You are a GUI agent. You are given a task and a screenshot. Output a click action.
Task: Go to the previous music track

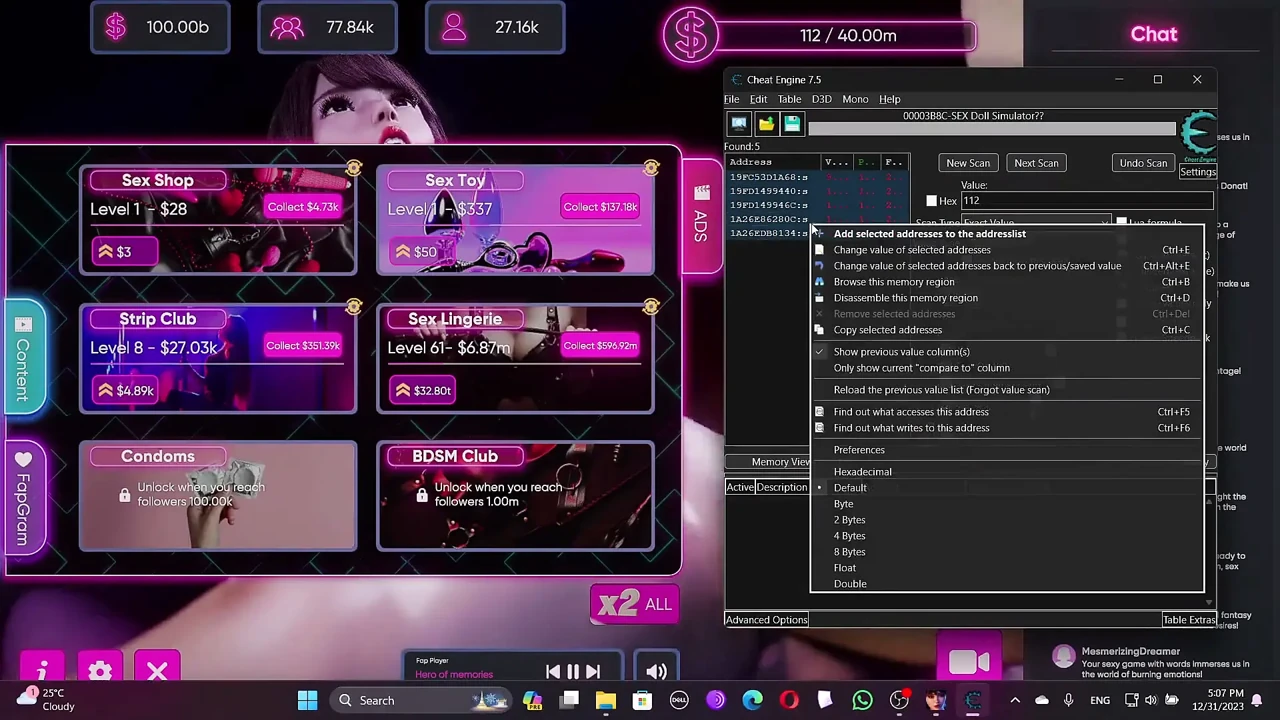(x=553, y=673)
